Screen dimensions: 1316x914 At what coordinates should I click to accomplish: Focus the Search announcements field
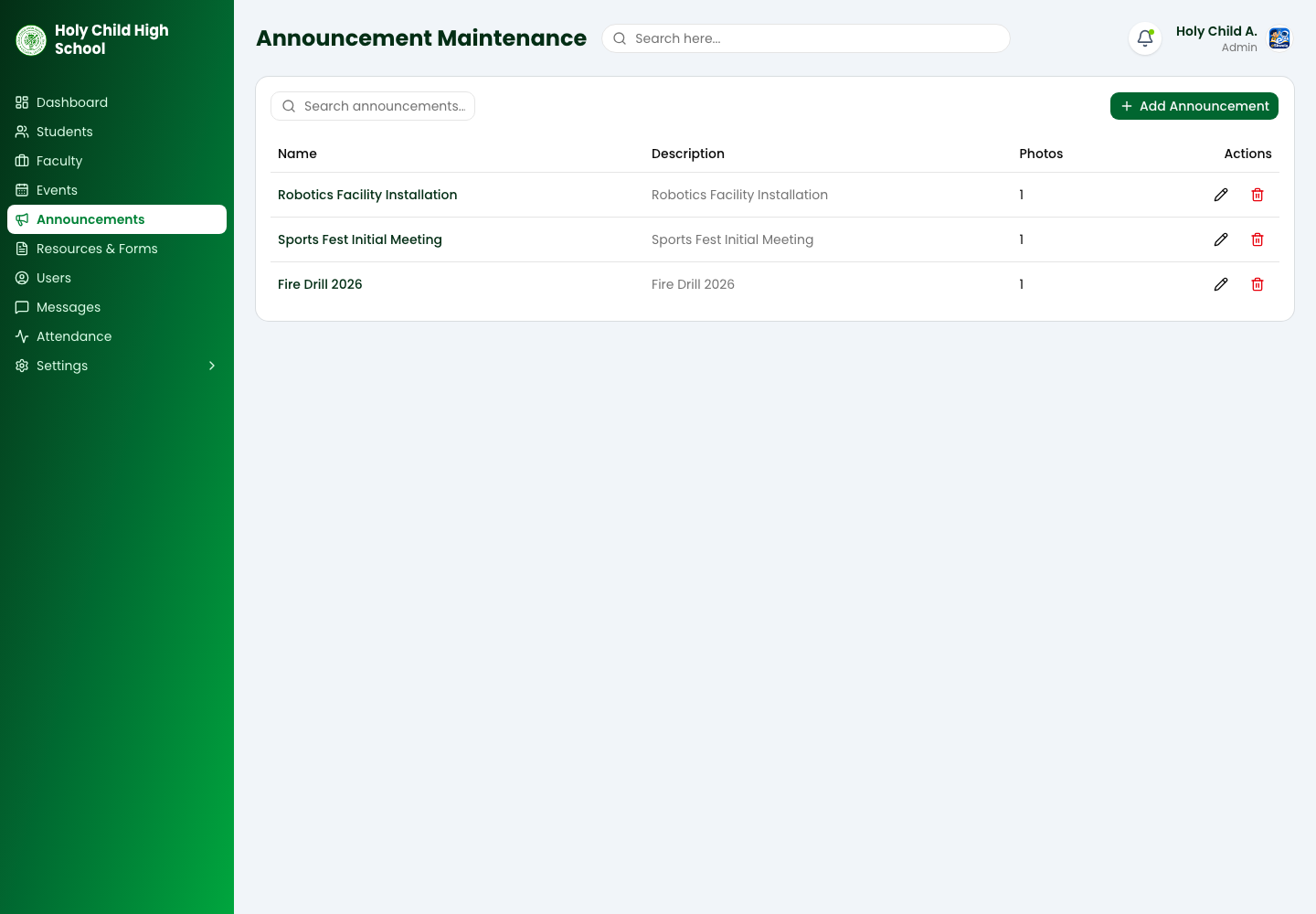point(373,106)
